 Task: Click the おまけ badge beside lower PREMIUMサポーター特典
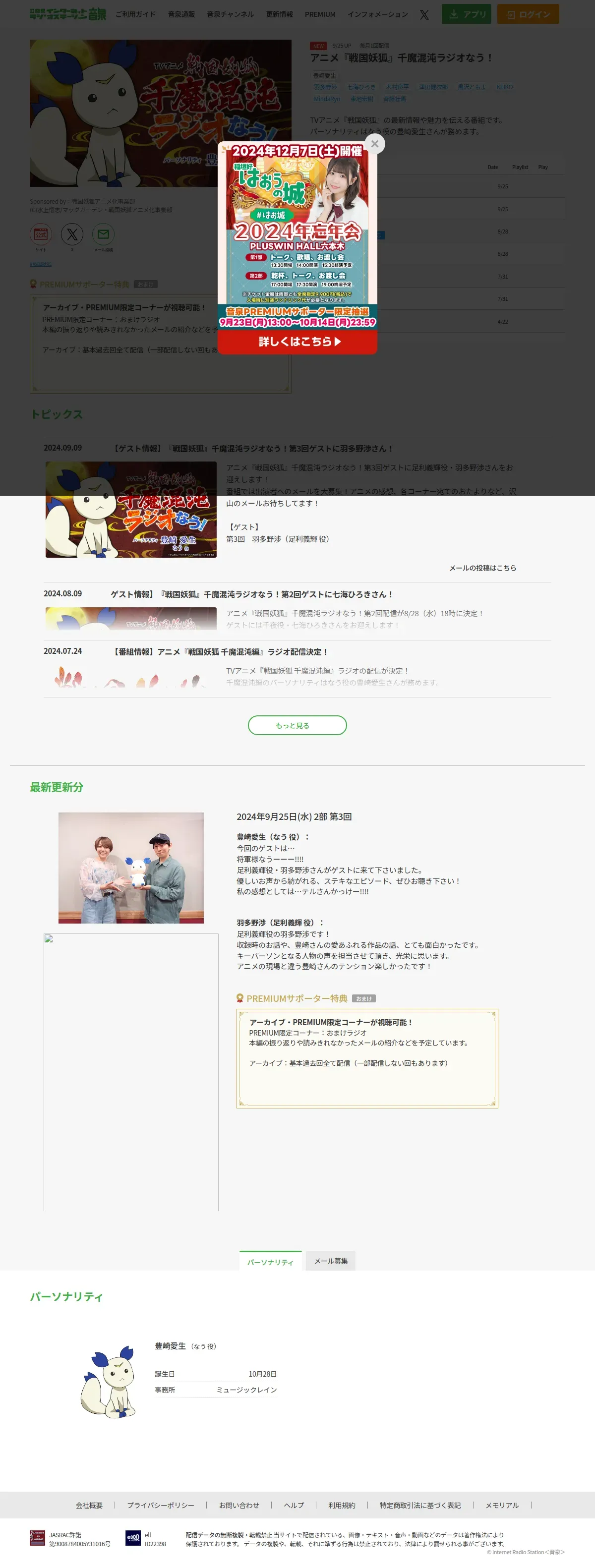tap(363, 999)
